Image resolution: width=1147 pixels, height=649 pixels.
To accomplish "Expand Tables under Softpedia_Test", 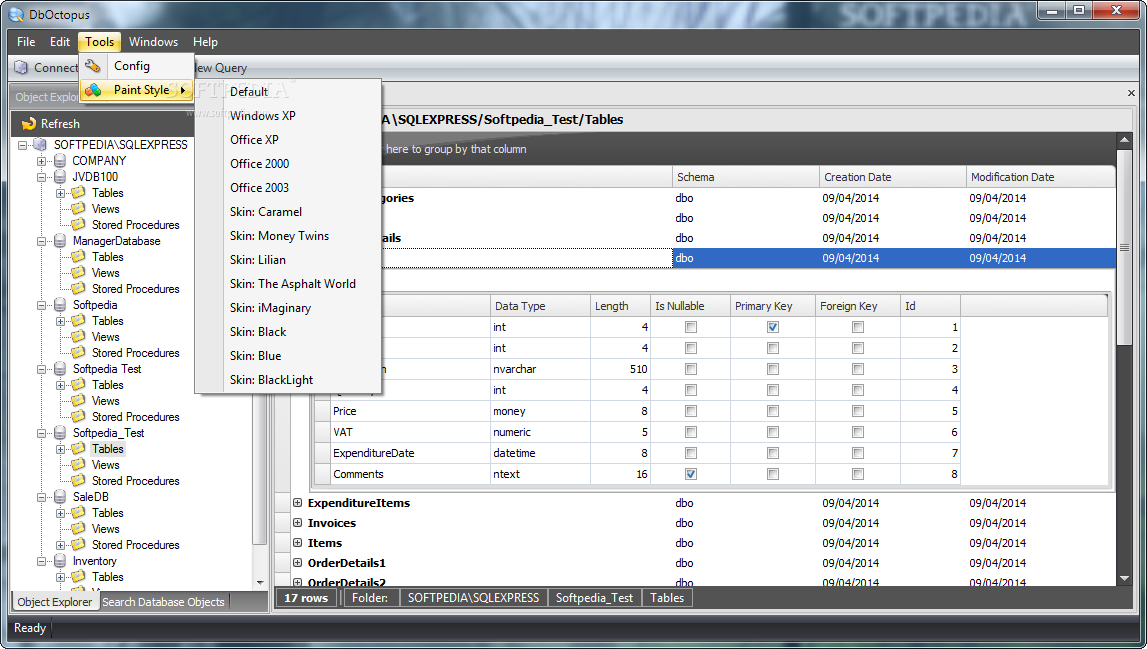I will [x=61, y=449].
